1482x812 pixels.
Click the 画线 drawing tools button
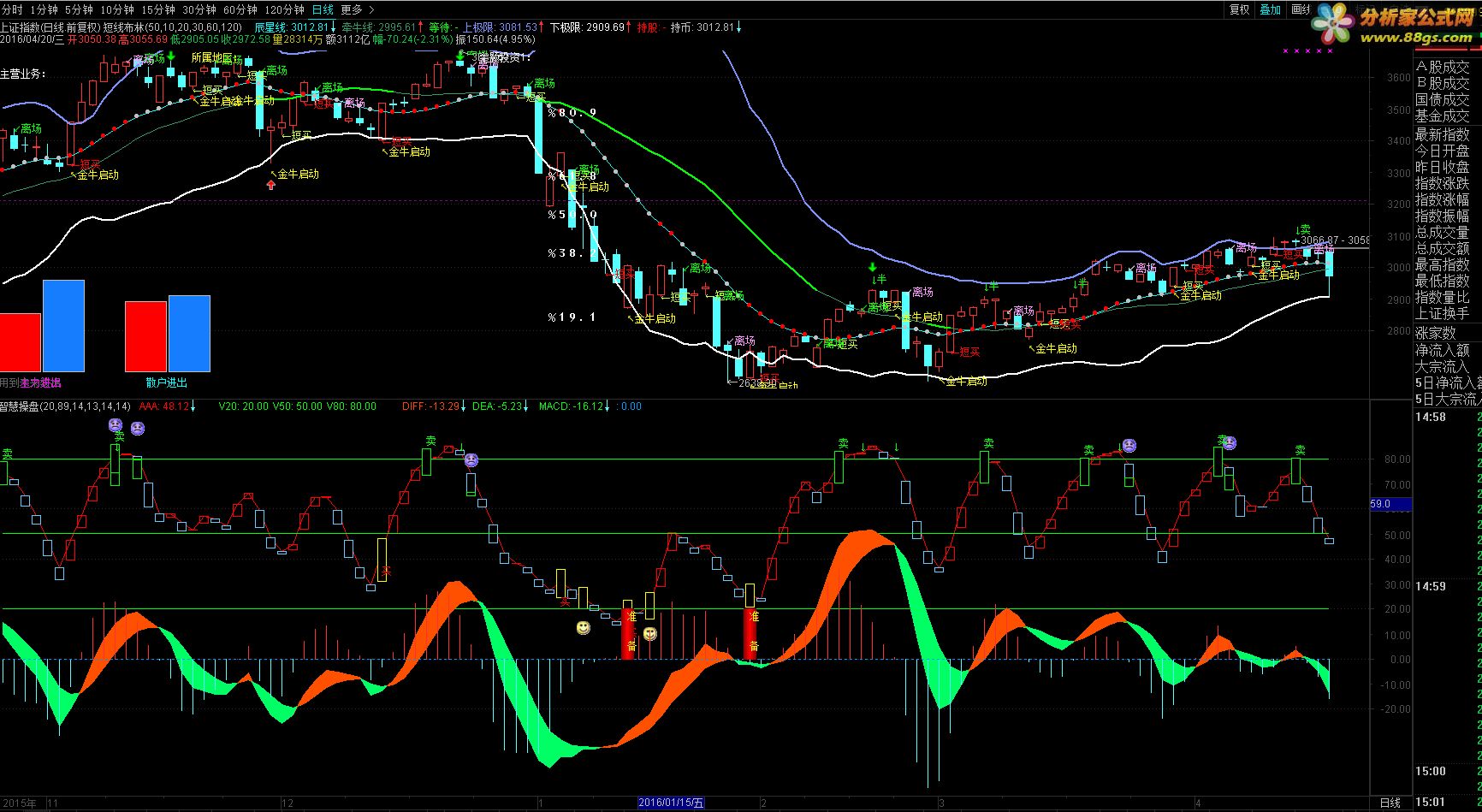(x=1301, y=9)
